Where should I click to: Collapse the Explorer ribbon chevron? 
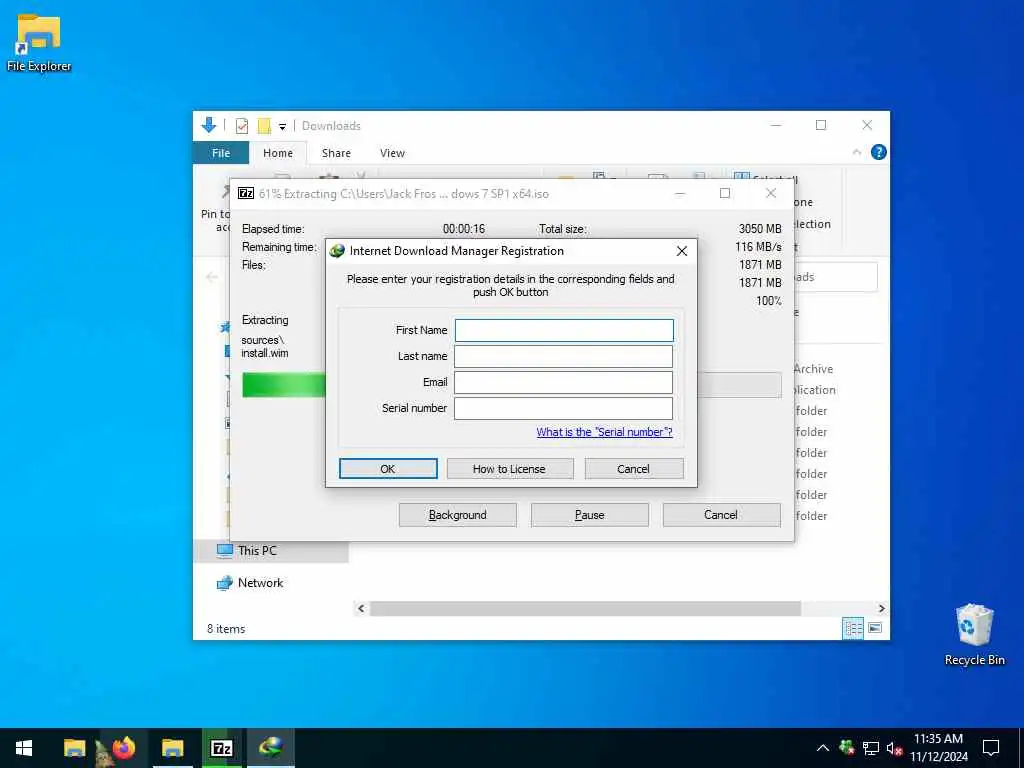pyautogui.click(x=857, y=152)
